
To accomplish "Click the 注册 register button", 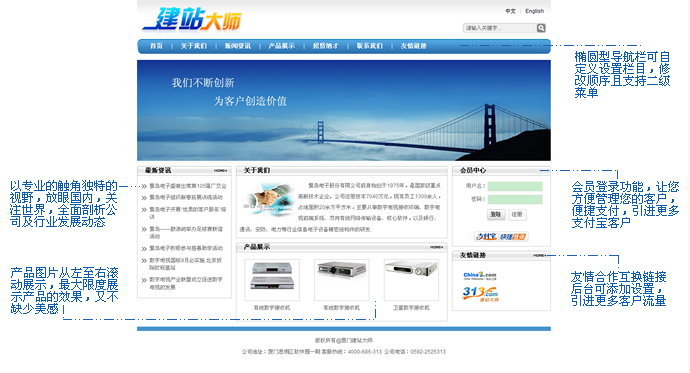I will tap(517, 214).
